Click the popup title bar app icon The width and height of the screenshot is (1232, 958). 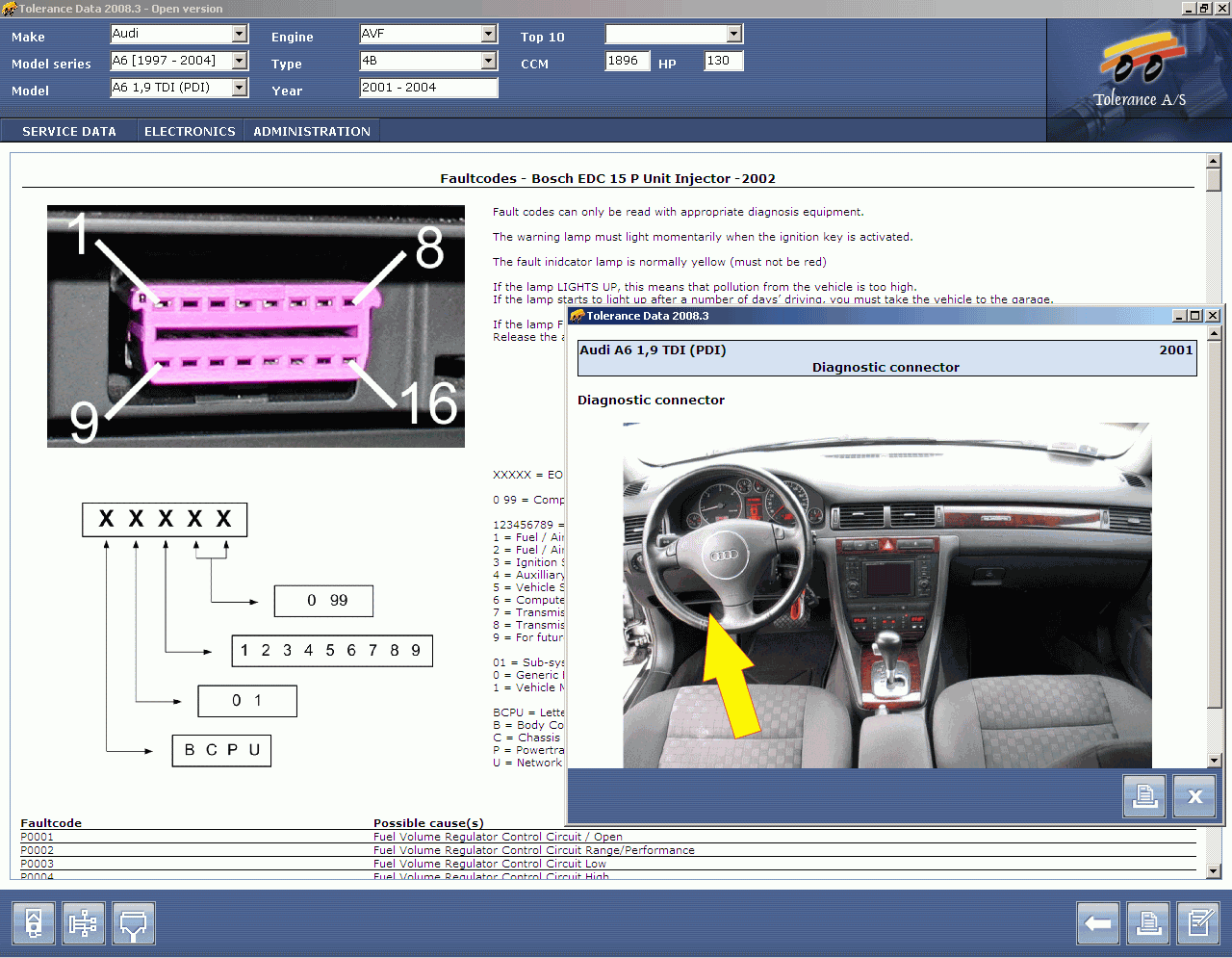coord(577,316)
